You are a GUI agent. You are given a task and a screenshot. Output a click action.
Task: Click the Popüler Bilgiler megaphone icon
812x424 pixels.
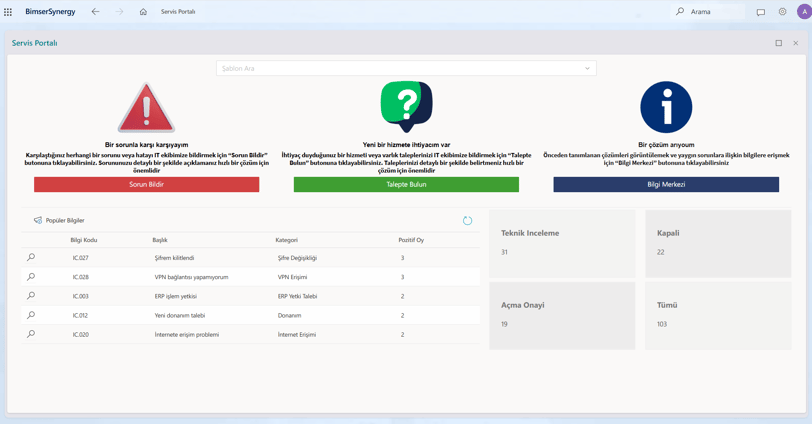pos(38,220)
